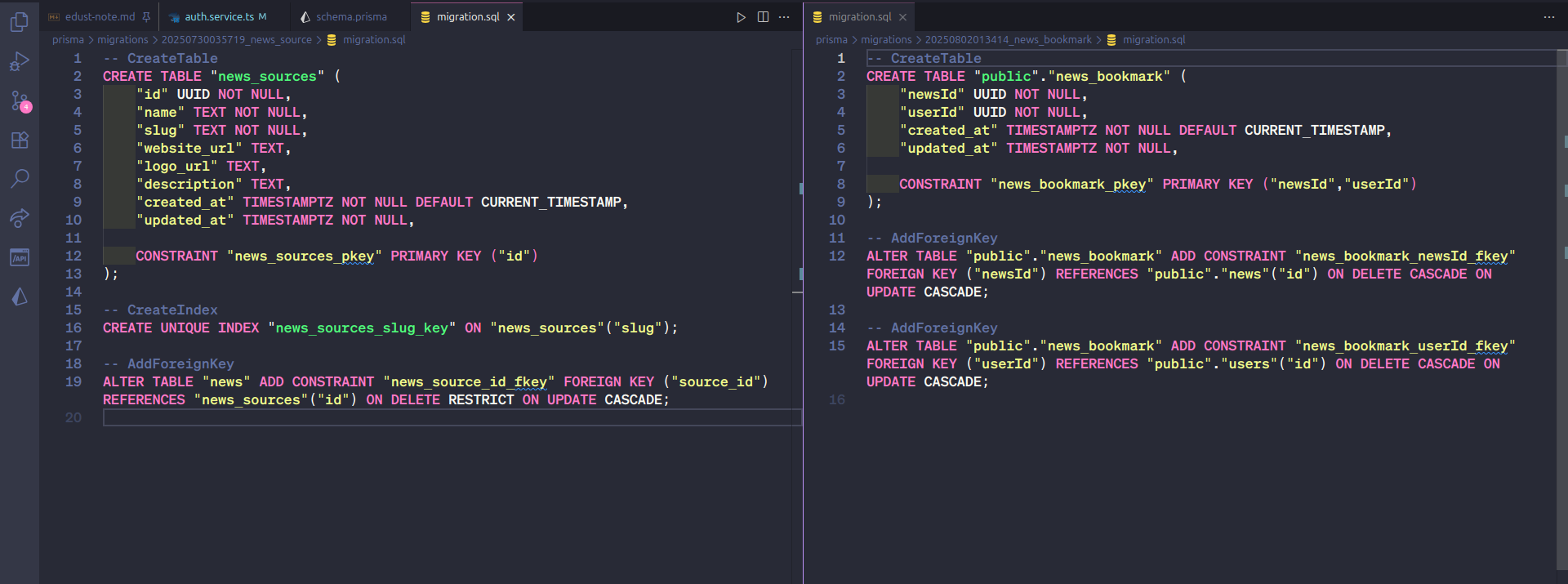Click line number 12 in right editor gutter
Viewport: 1568px width, 584px height.
tap(837, 256)
